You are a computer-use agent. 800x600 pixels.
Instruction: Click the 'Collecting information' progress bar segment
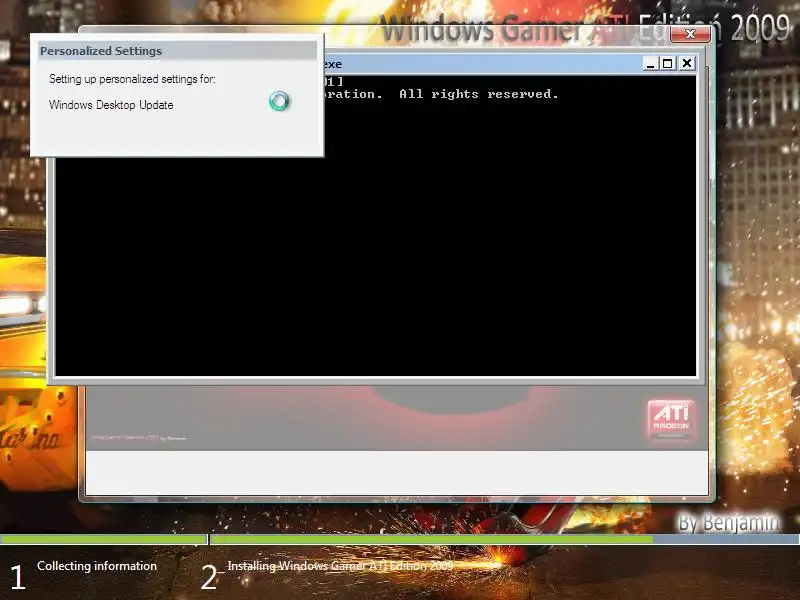coord(104,539)
